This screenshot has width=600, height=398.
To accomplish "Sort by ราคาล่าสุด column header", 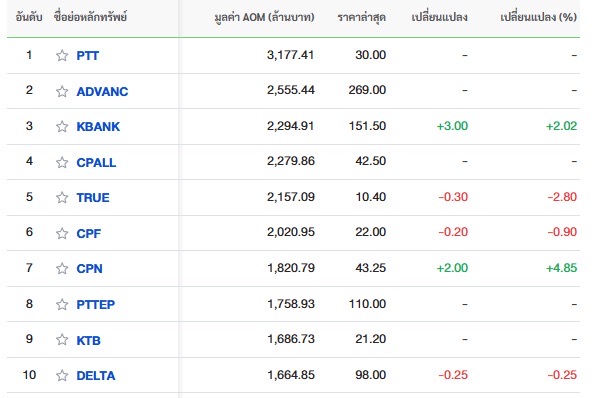I will pyautogui.click(x=362, y=17).
